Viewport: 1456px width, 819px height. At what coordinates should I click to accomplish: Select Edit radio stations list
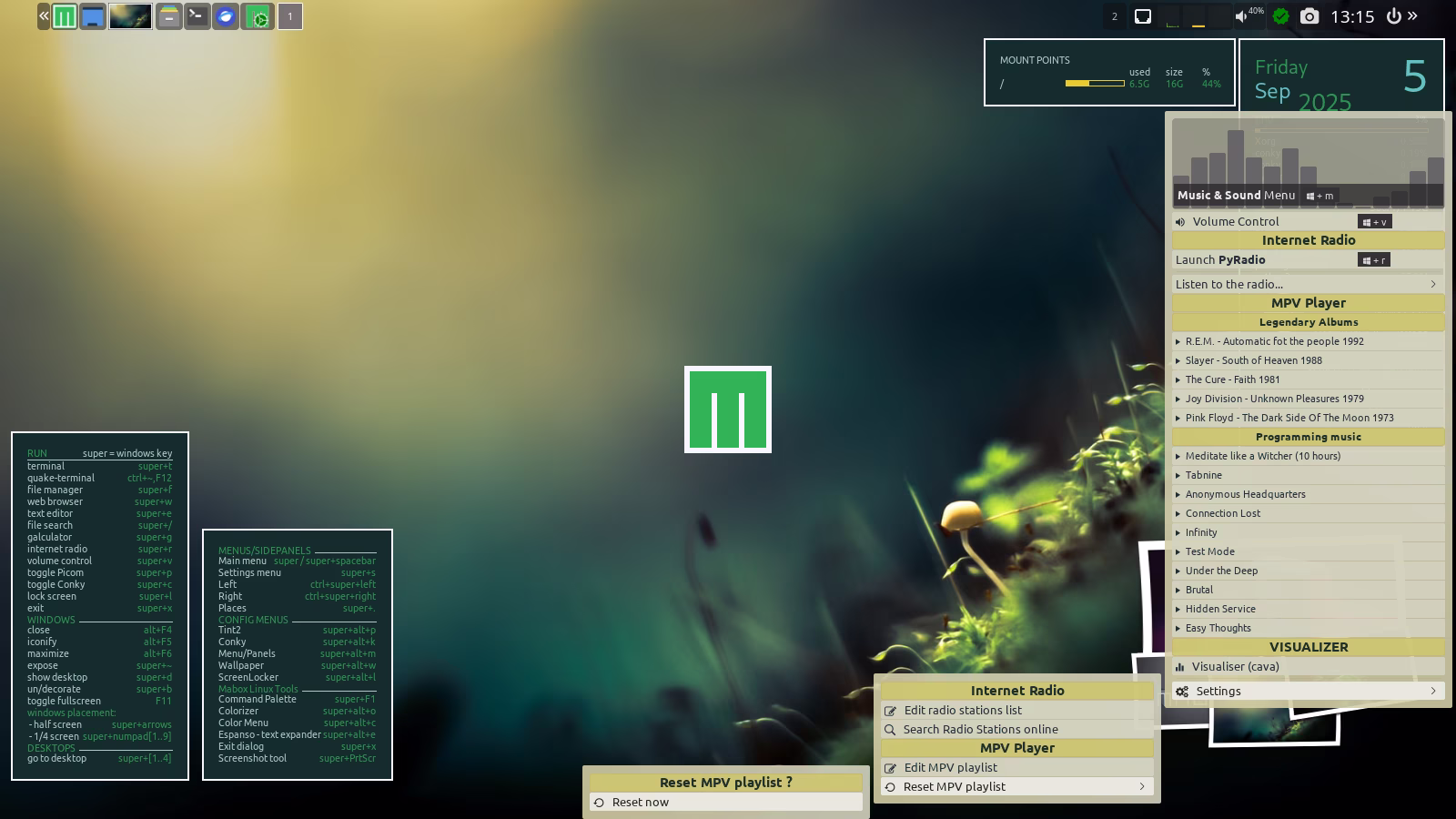pos(962,711)
